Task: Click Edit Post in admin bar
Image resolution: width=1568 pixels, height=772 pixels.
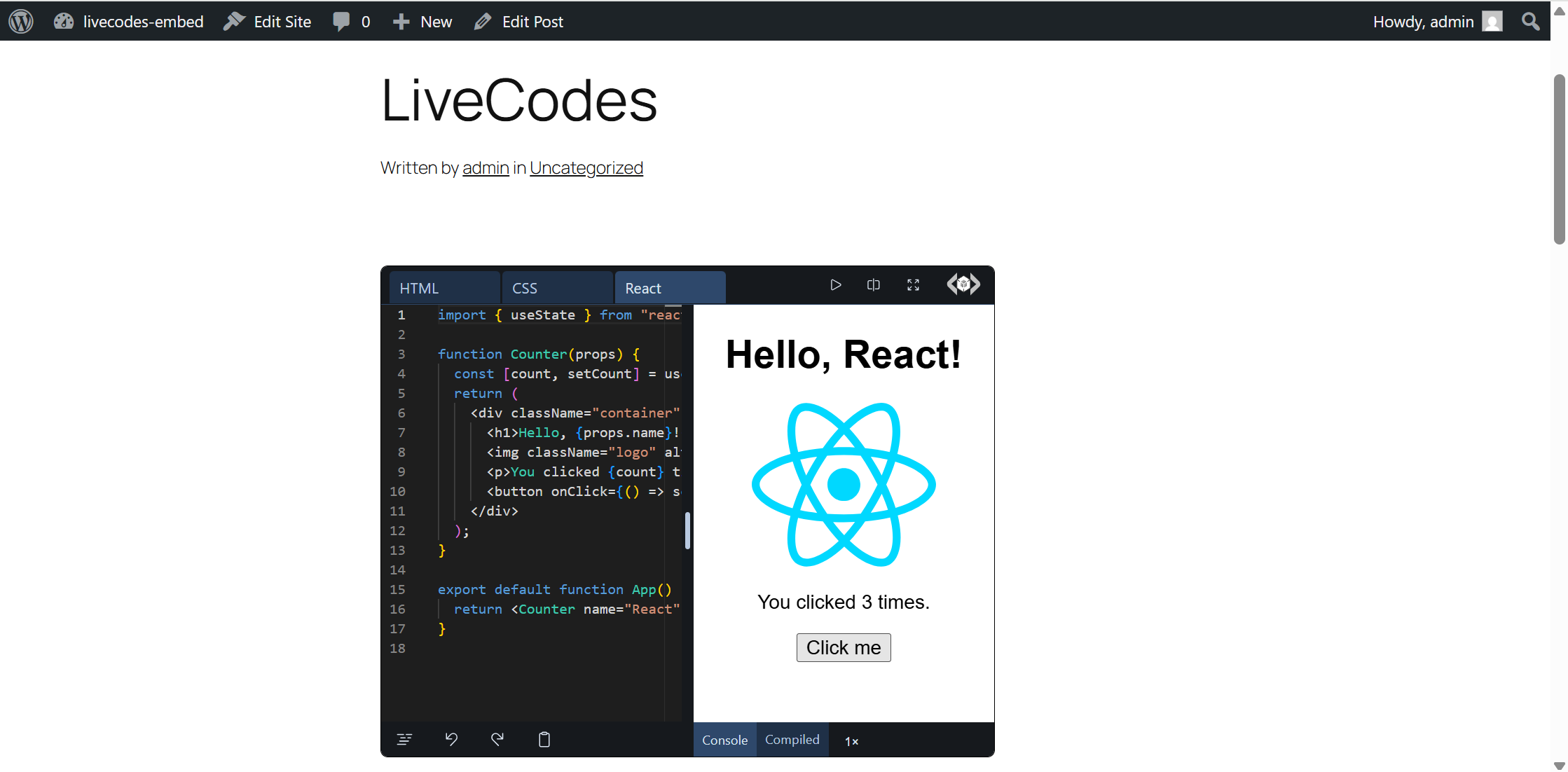Action: pos(518,22)
